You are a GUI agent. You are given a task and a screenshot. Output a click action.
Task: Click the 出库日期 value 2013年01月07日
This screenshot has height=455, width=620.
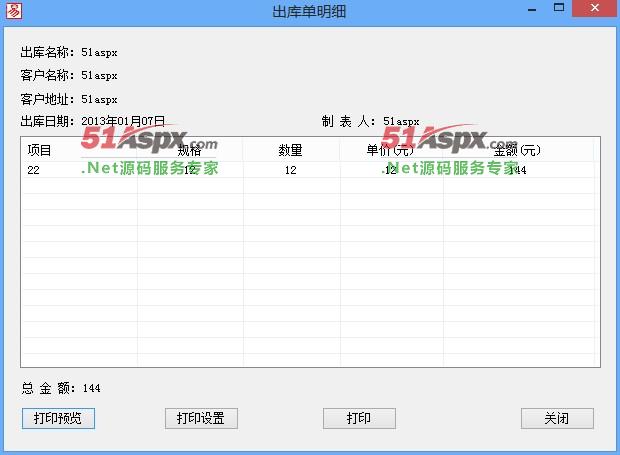point(123,121)
